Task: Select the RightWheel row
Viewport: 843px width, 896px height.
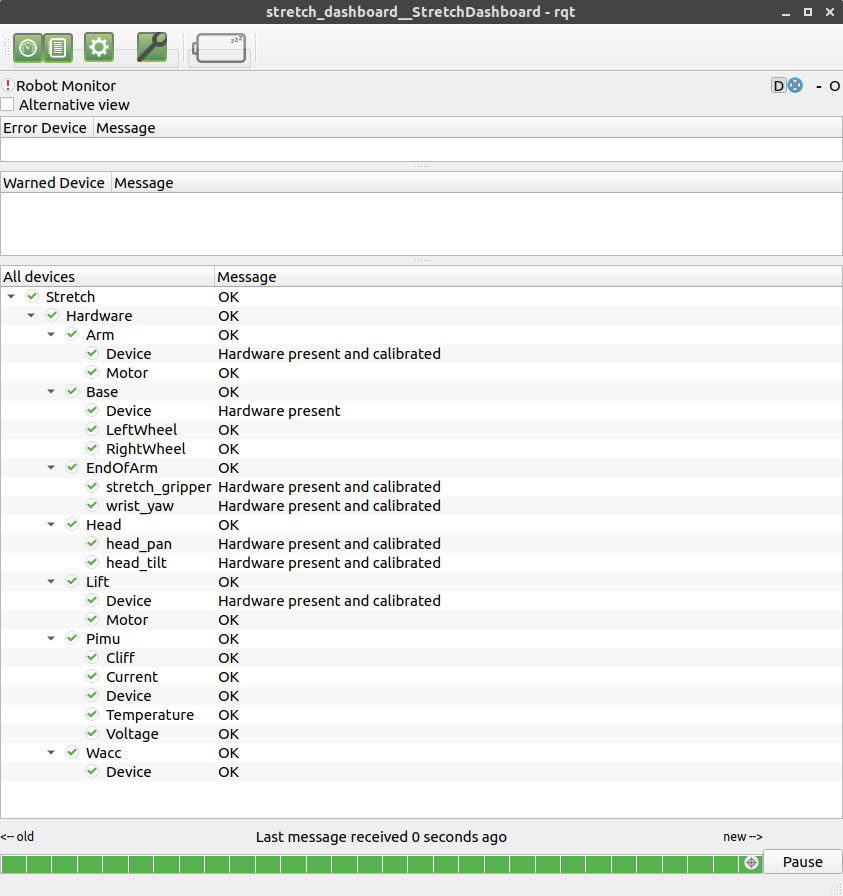Action: 421,449
